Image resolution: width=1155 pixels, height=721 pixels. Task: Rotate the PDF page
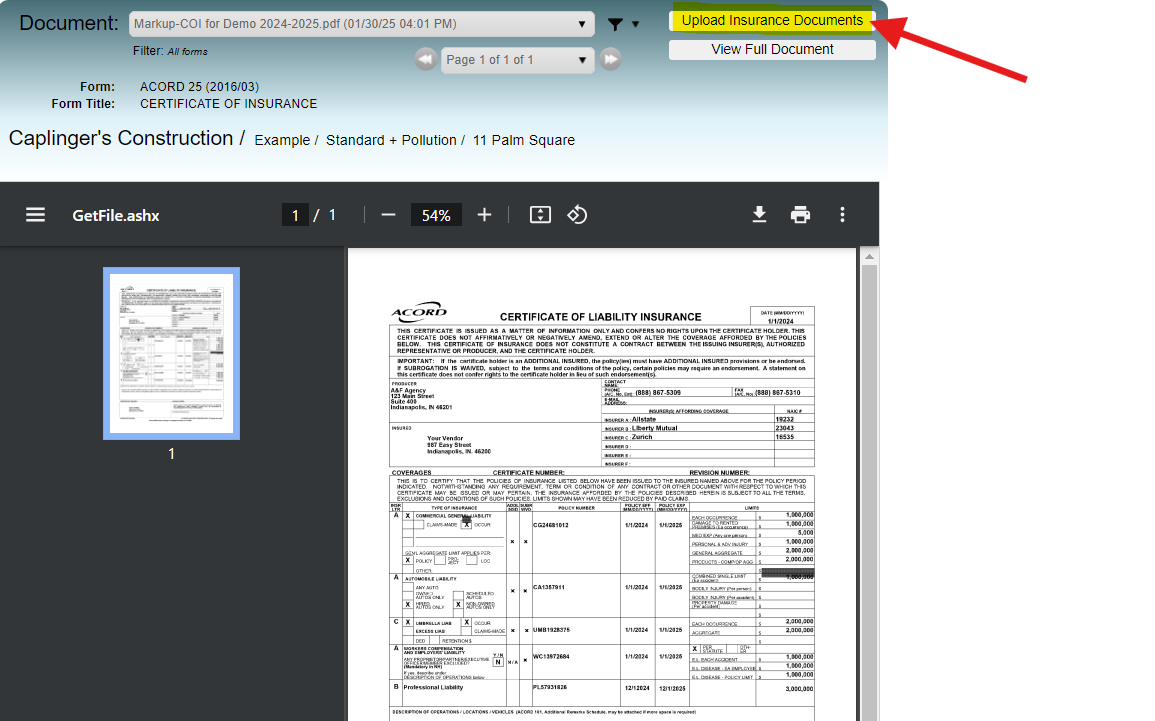click(x=577, y=214)
